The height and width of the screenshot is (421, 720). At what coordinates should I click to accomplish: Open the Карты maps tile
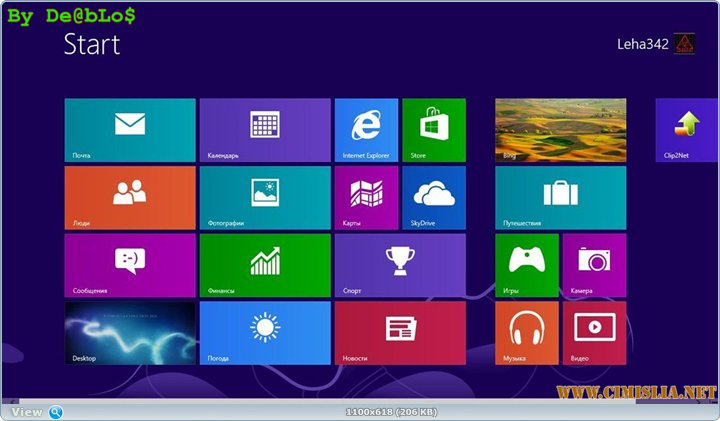(x=366, y=198)
